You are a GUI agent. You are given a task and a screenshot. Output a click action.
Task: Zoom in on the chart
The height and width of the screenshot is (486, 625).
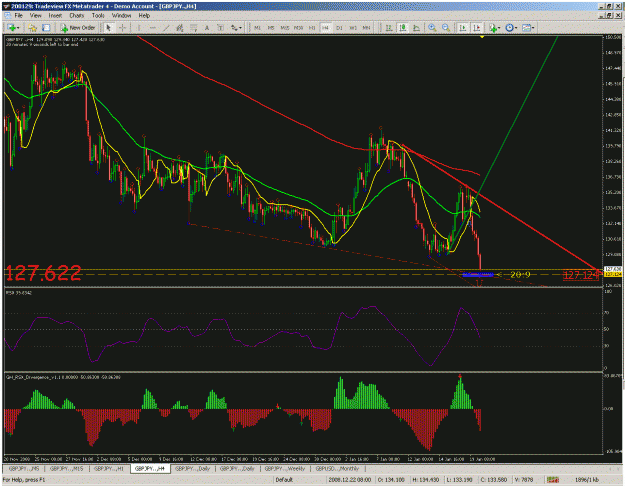coord(432,28)
